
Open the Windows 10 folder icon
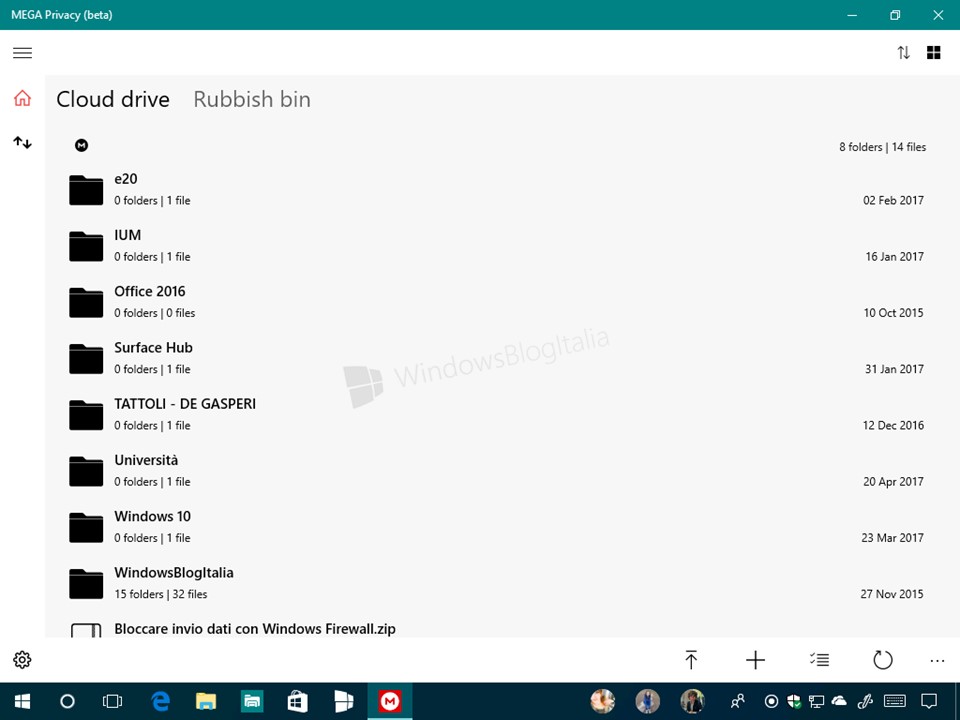tap(86, 528)
